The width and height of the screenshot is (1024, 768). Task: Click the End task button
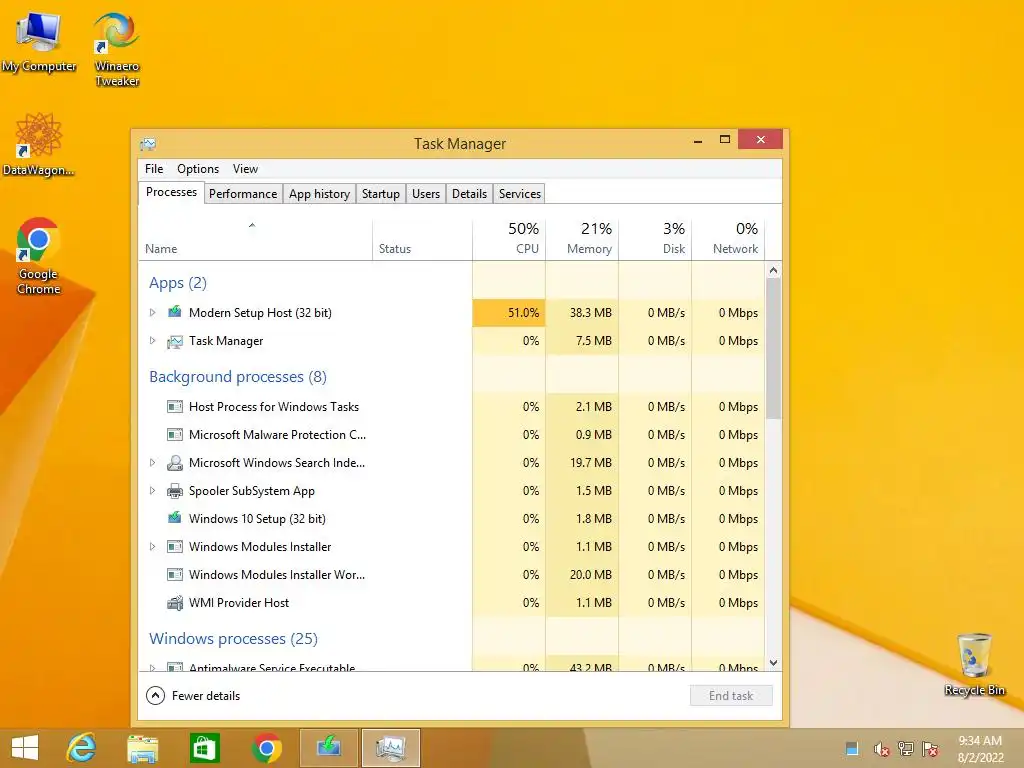(x=731, y=696)
